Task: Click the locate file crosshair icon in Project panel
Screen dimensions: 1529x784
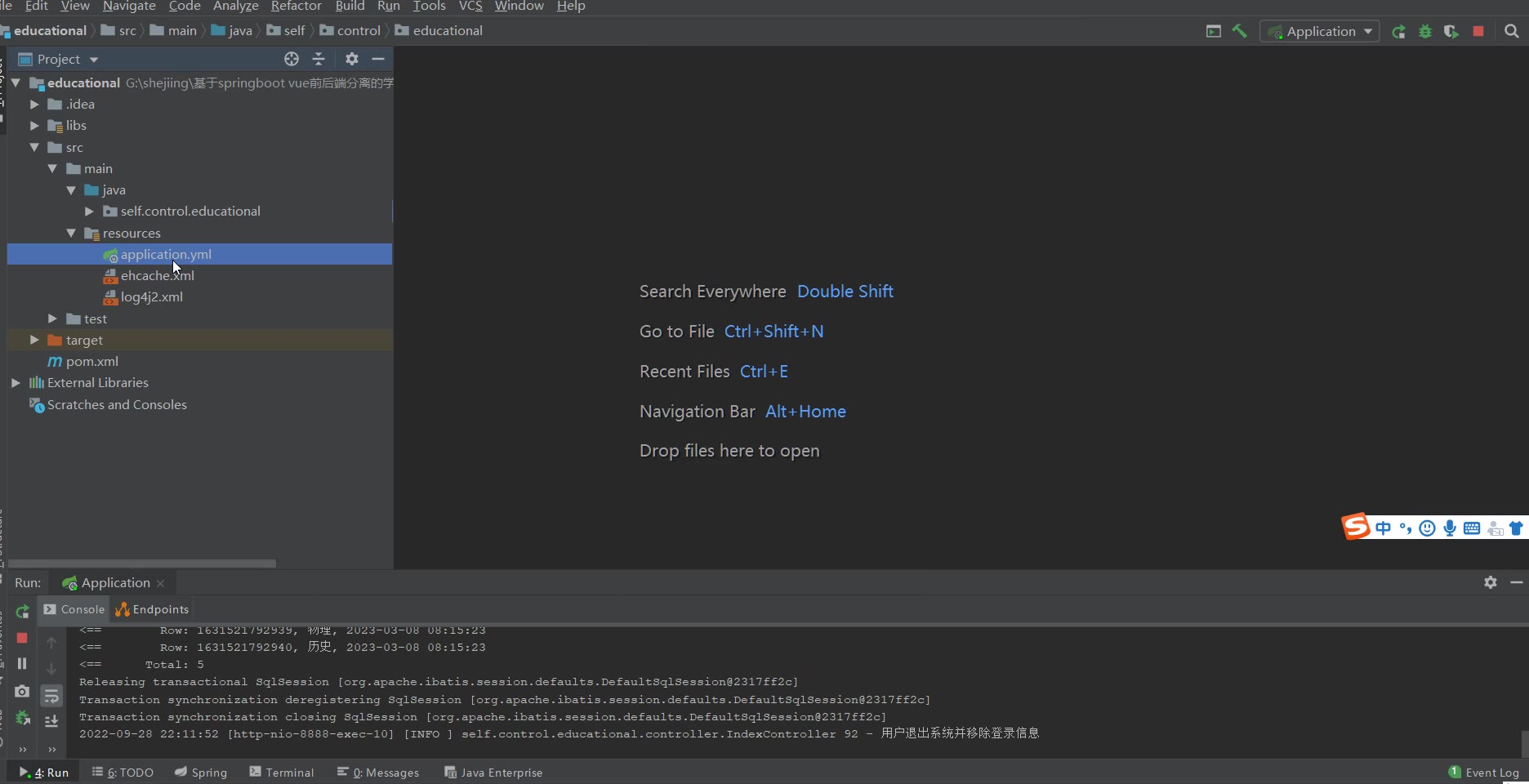Action: point(292,59)
